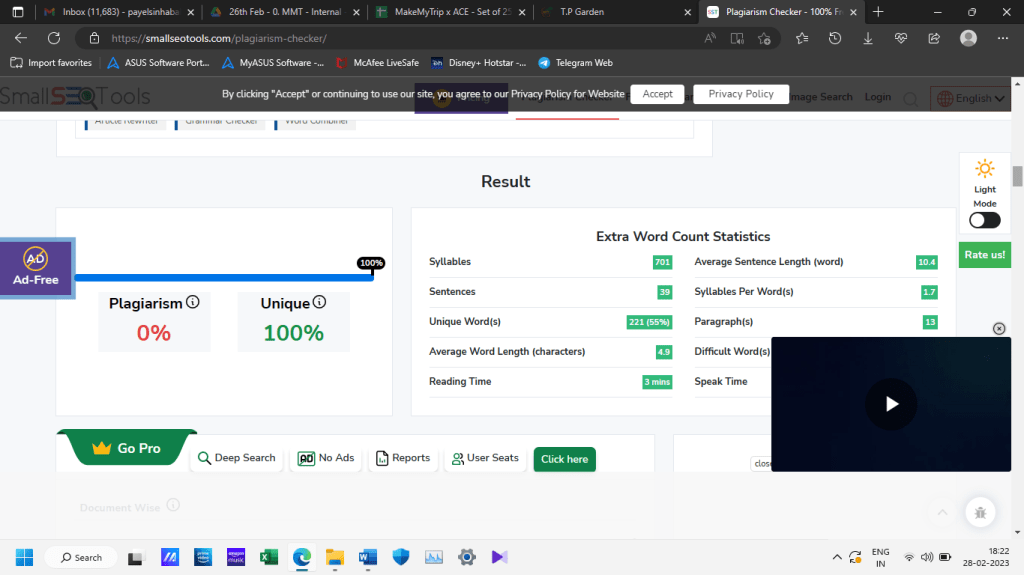The image size is (1024, 575).
Task: Toggle the Light Mode switch
Action: point(984,220)
